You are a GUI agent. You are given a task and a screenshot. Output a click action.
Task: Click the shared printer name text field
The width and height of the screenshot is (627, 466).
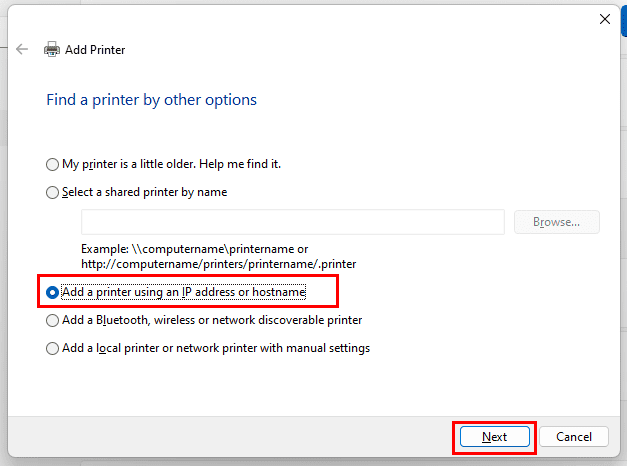292,222
